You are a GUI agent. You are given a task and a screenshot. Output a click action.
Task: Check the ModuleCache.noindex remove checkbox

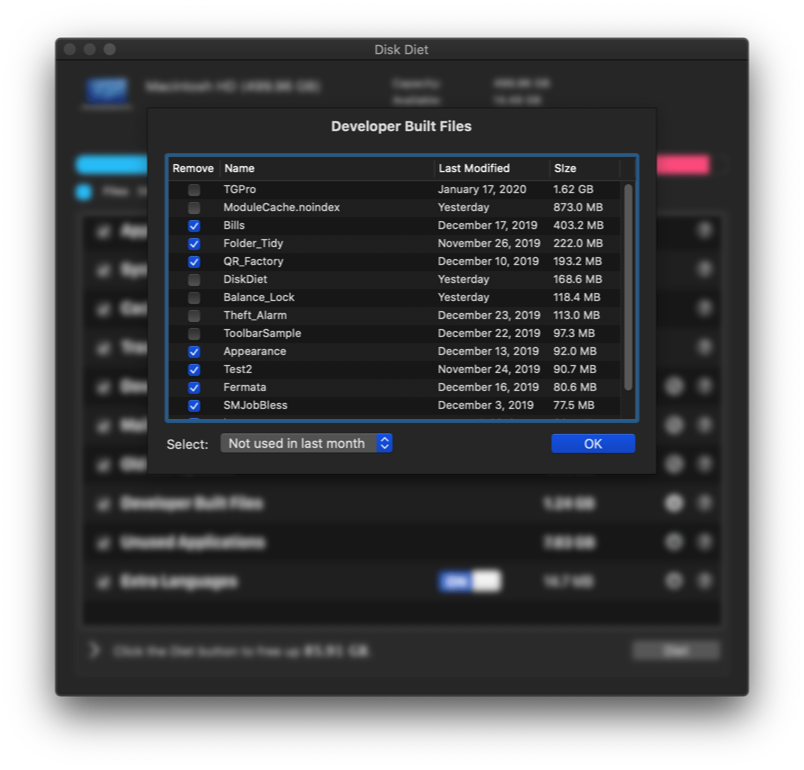pos(194,208)
